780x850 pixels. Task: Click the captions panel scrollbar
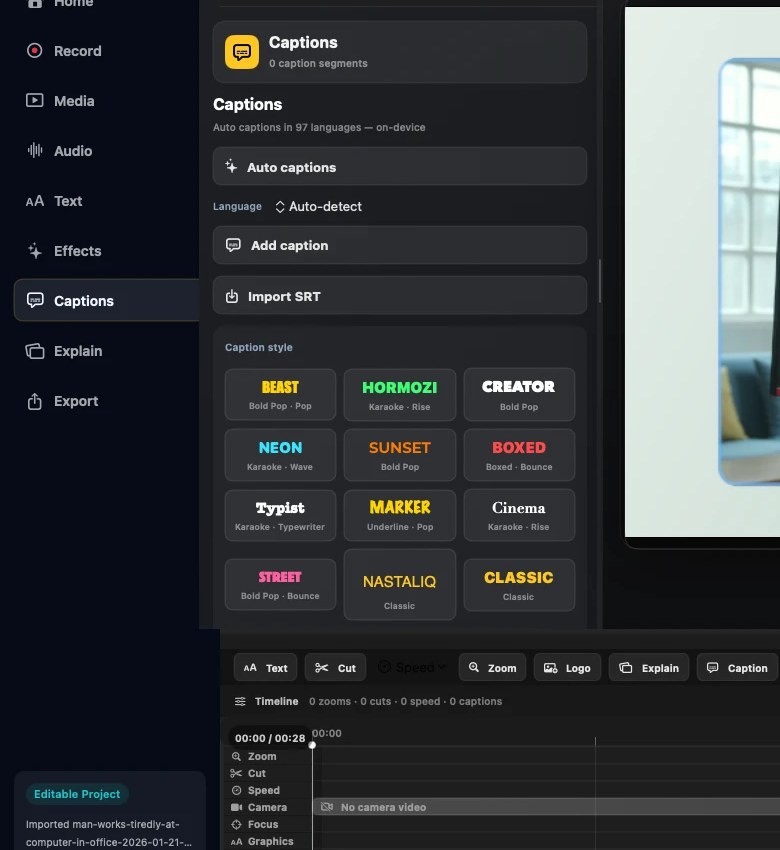(x=599, y=281)
